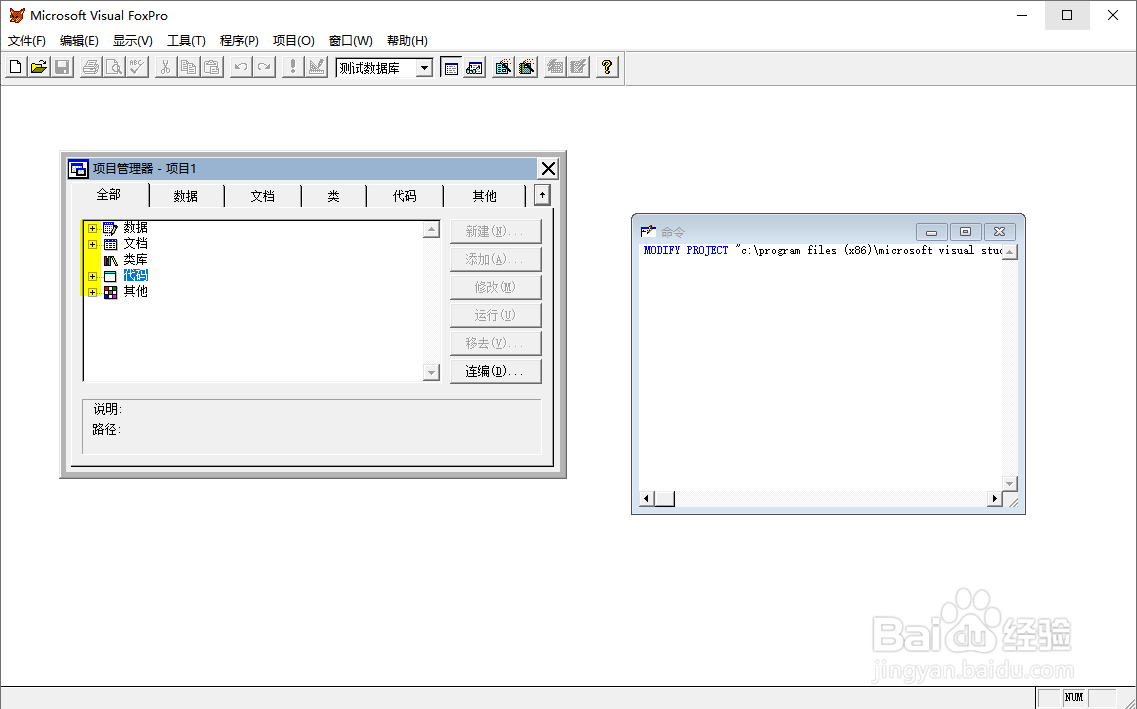The width and height of the screenshot is (1137, 709).
Task: Click the Report wizard toolbar icon
Action: tap(526, 67)
